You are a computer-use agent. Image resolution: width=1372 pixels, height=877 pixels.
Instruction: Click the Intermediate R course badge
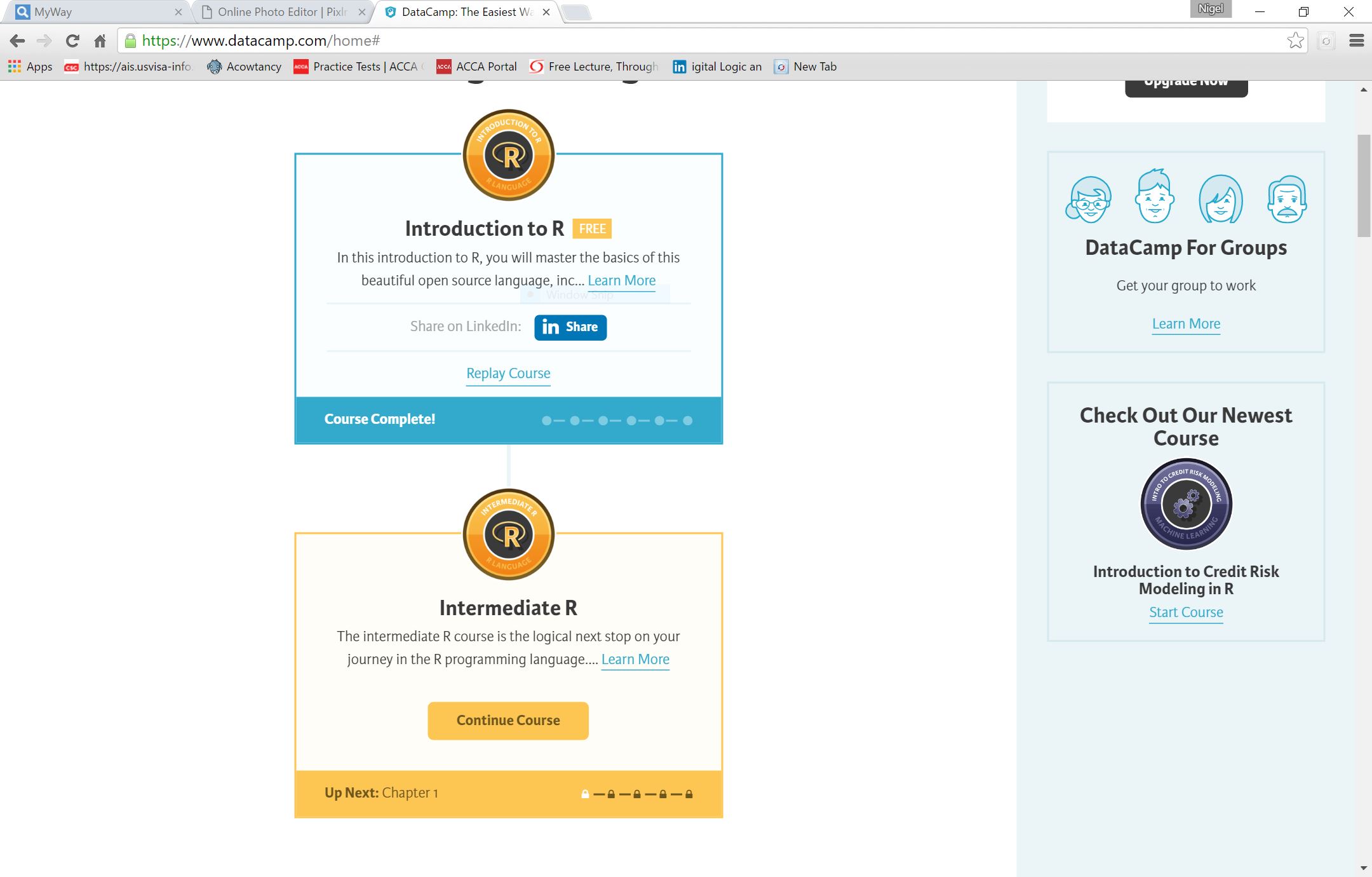point(508,534)
